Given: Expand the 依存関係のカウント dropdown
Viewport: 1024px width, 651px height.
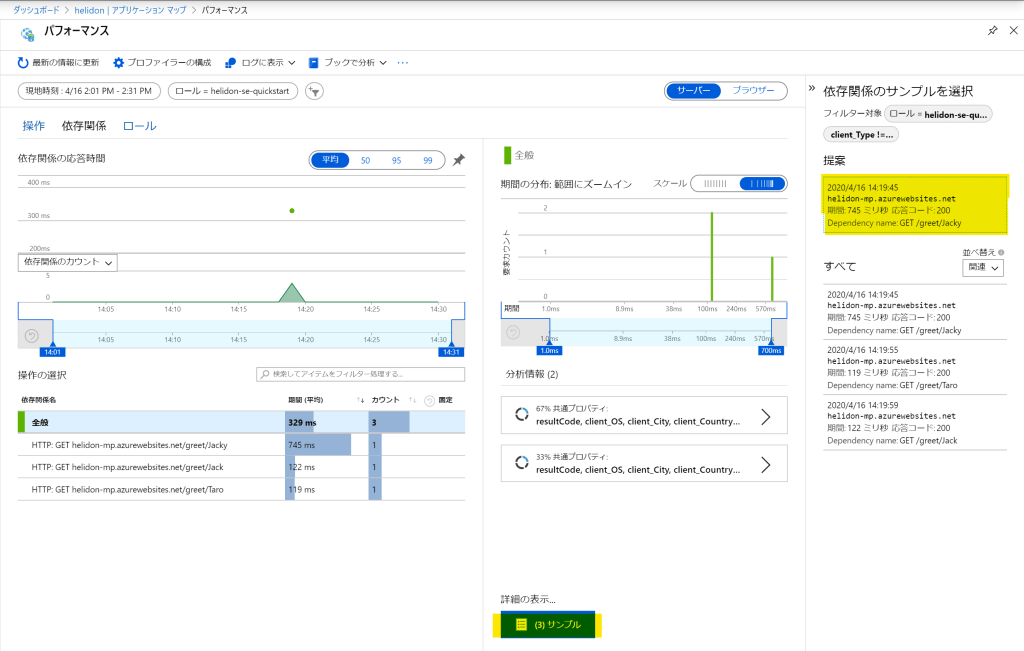Looking at the screenshot, I should (68, 262).
